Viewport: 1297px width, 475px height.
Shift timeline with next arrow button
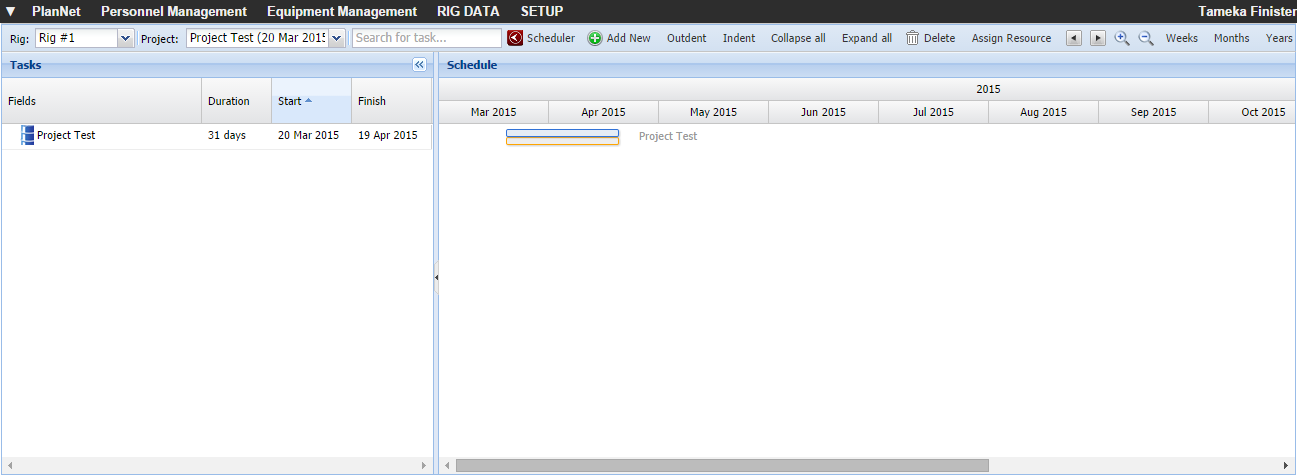click(1098, 38)
